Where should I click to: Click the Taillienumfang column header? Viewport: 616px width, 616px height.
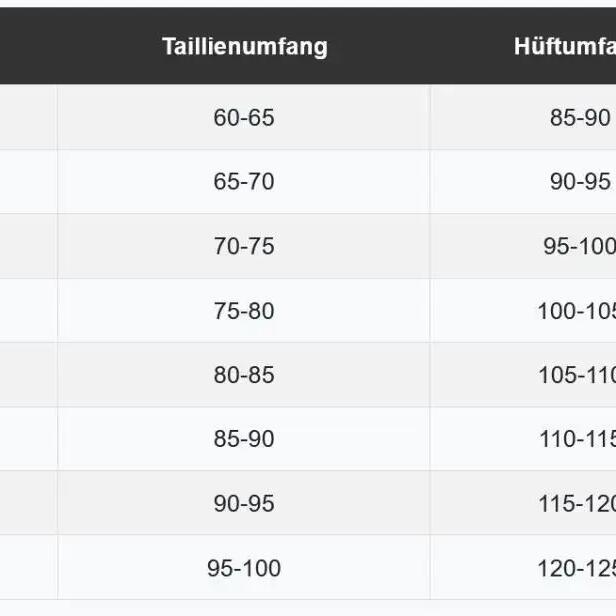[x=244, y=46]
